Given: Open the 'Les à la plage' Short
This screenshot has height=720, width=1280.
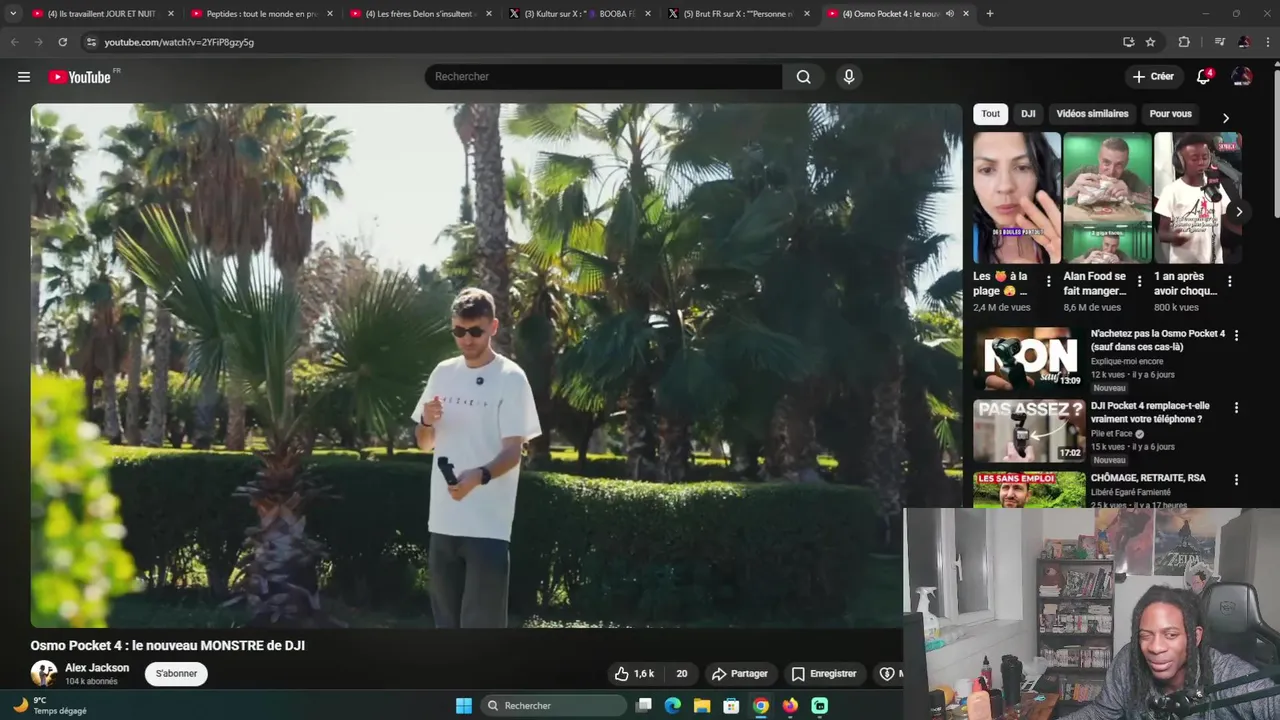Looking at the screenshot, I should [x=1017, y=198].
